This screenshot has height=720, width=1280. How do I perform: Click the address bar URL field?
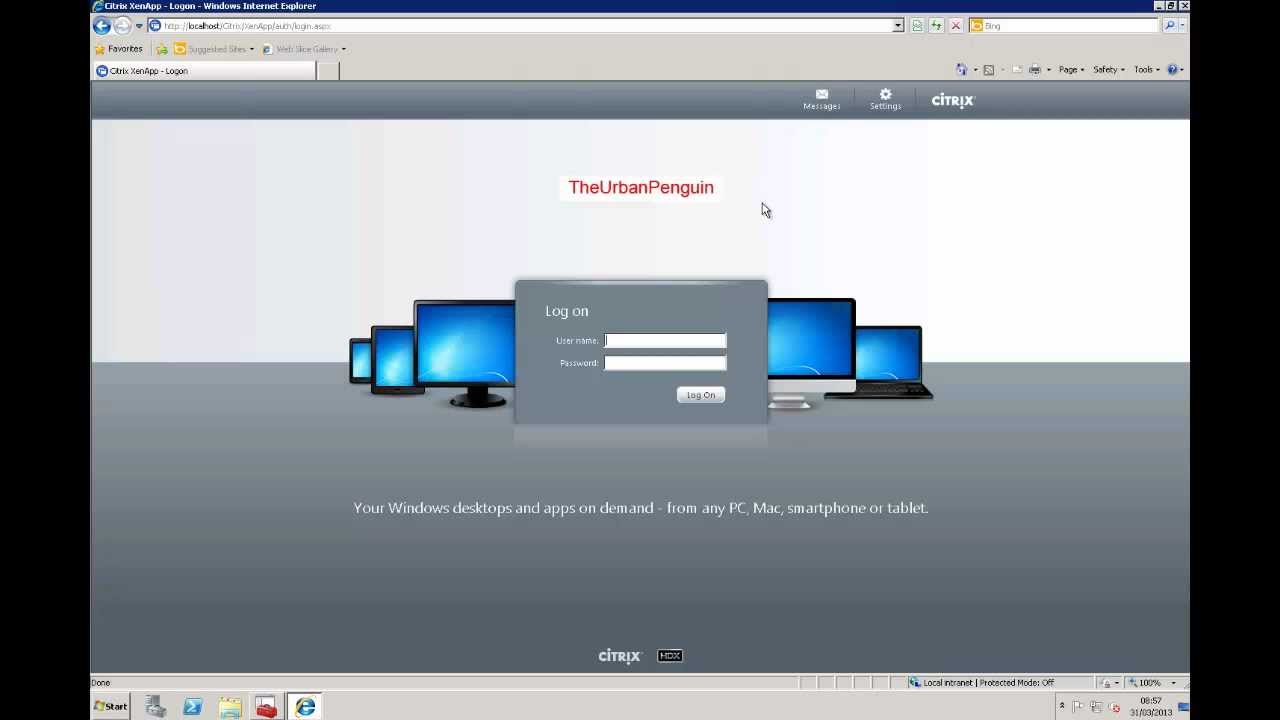pos(520,26)
